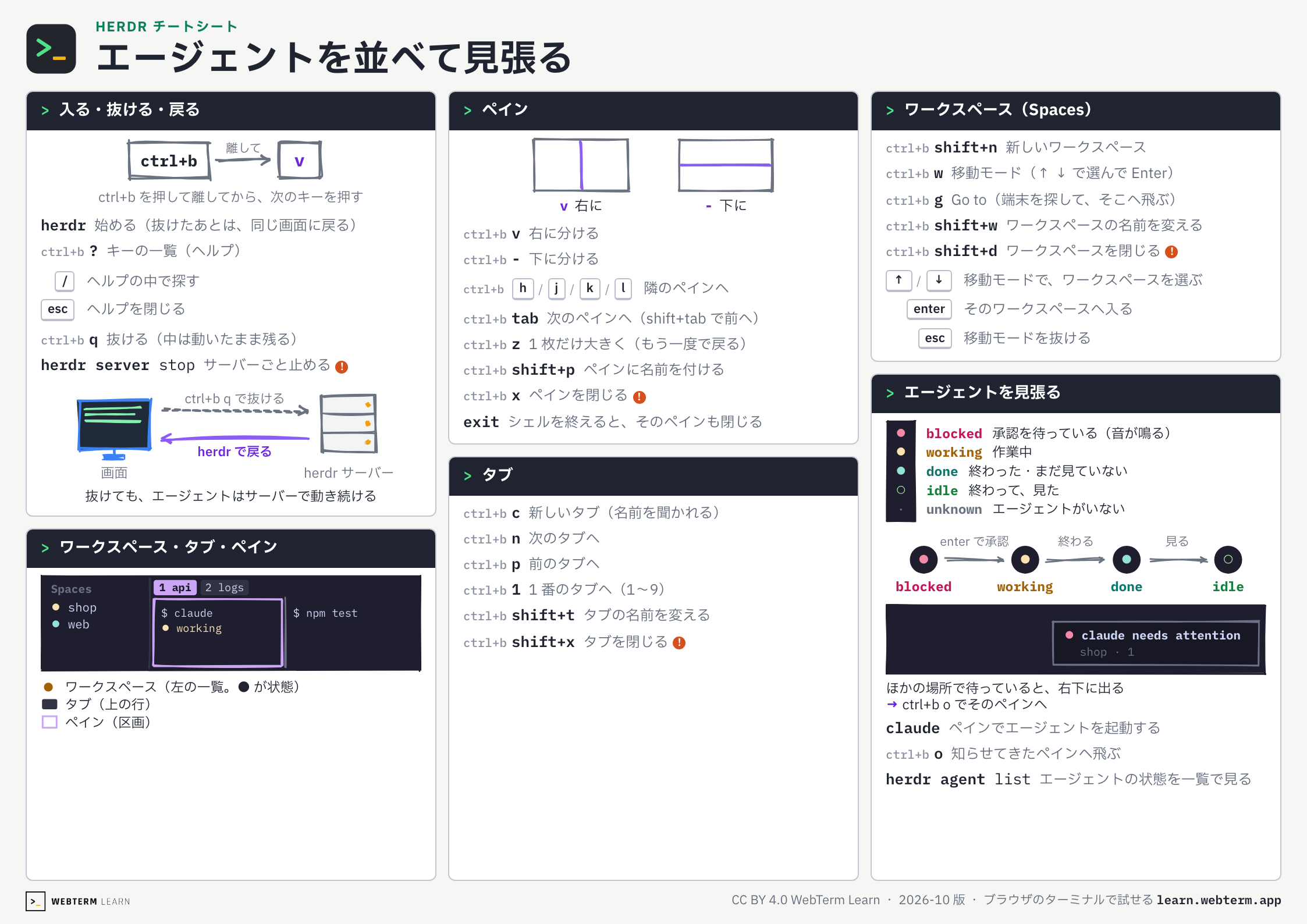Click the 'unknown' status label

(x=954, y=510)
